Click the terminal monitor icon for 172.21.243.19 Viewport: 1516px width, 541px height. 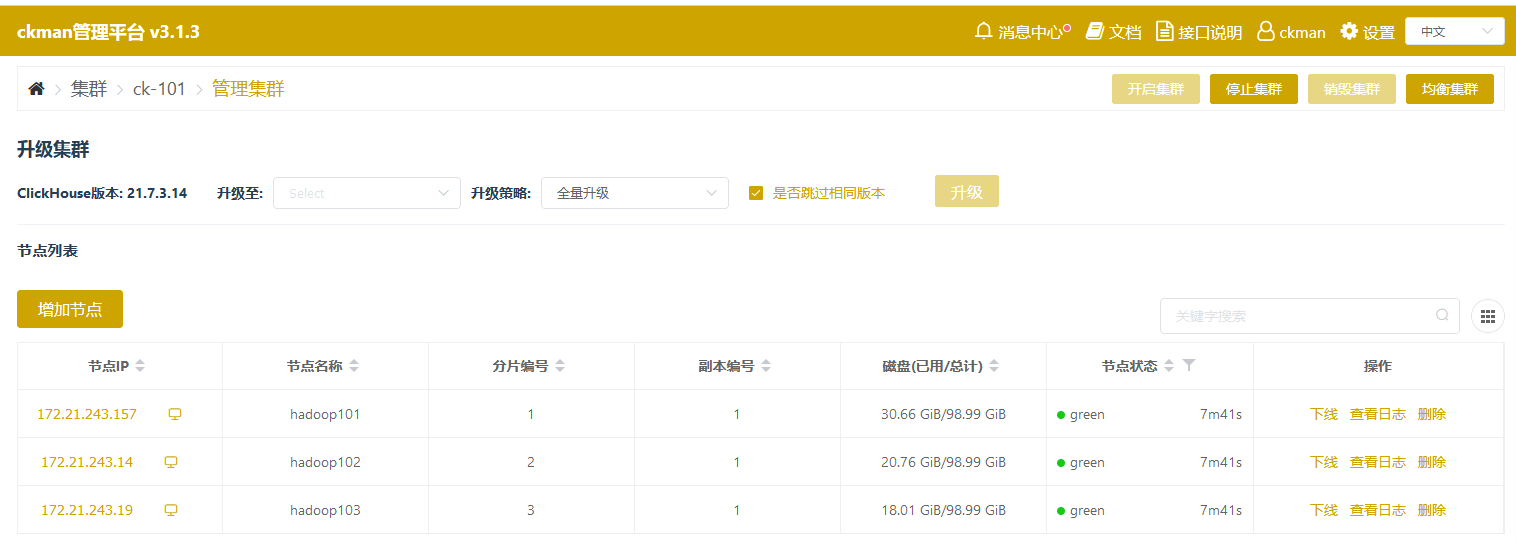click(171, 510)
